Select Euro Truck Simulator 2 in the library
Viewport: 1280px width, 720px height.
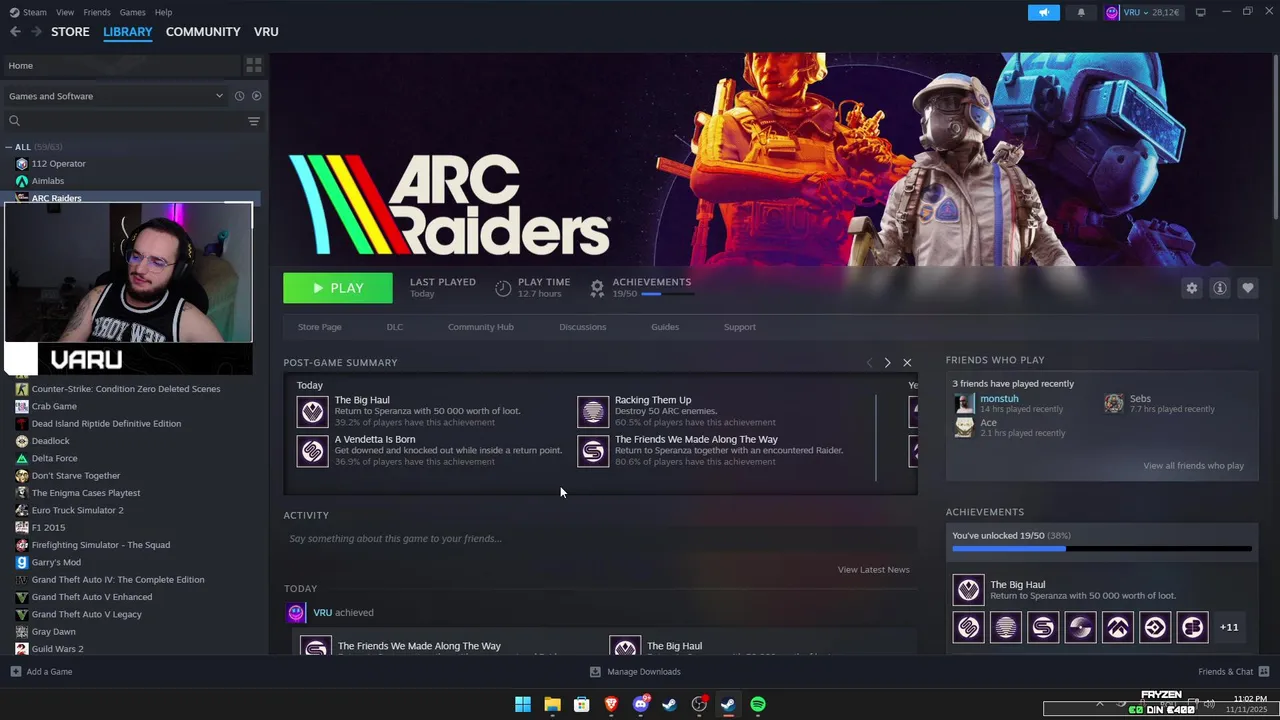(77, 510)
